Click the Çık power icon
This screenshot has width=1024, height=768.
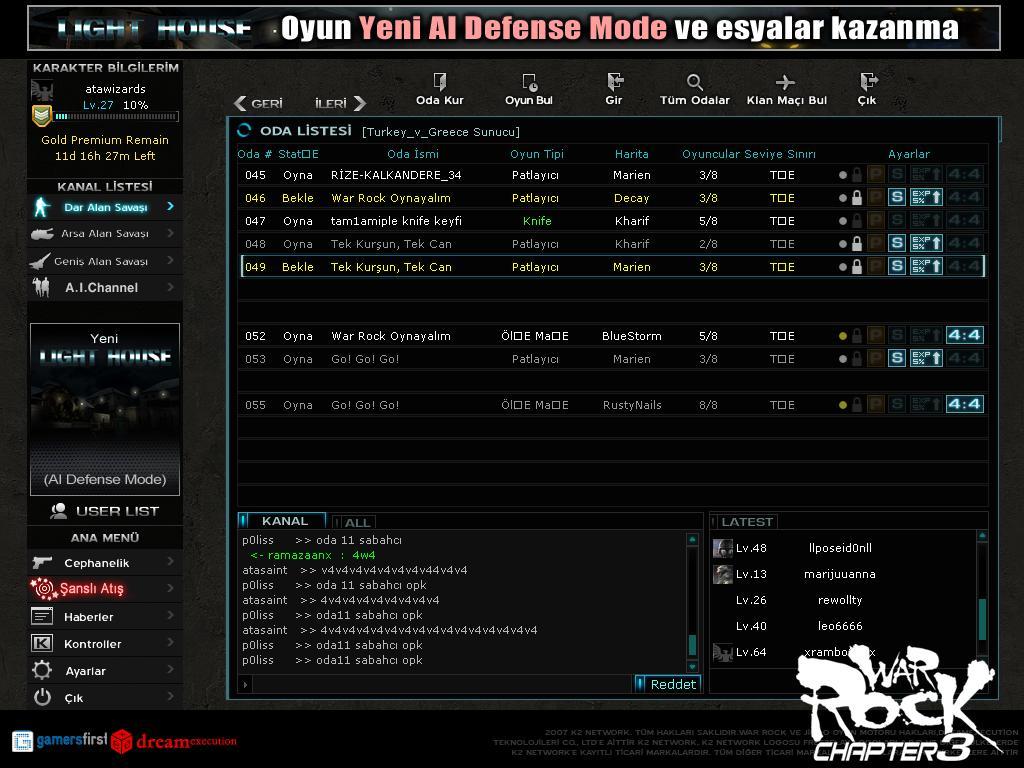point(42,697)
